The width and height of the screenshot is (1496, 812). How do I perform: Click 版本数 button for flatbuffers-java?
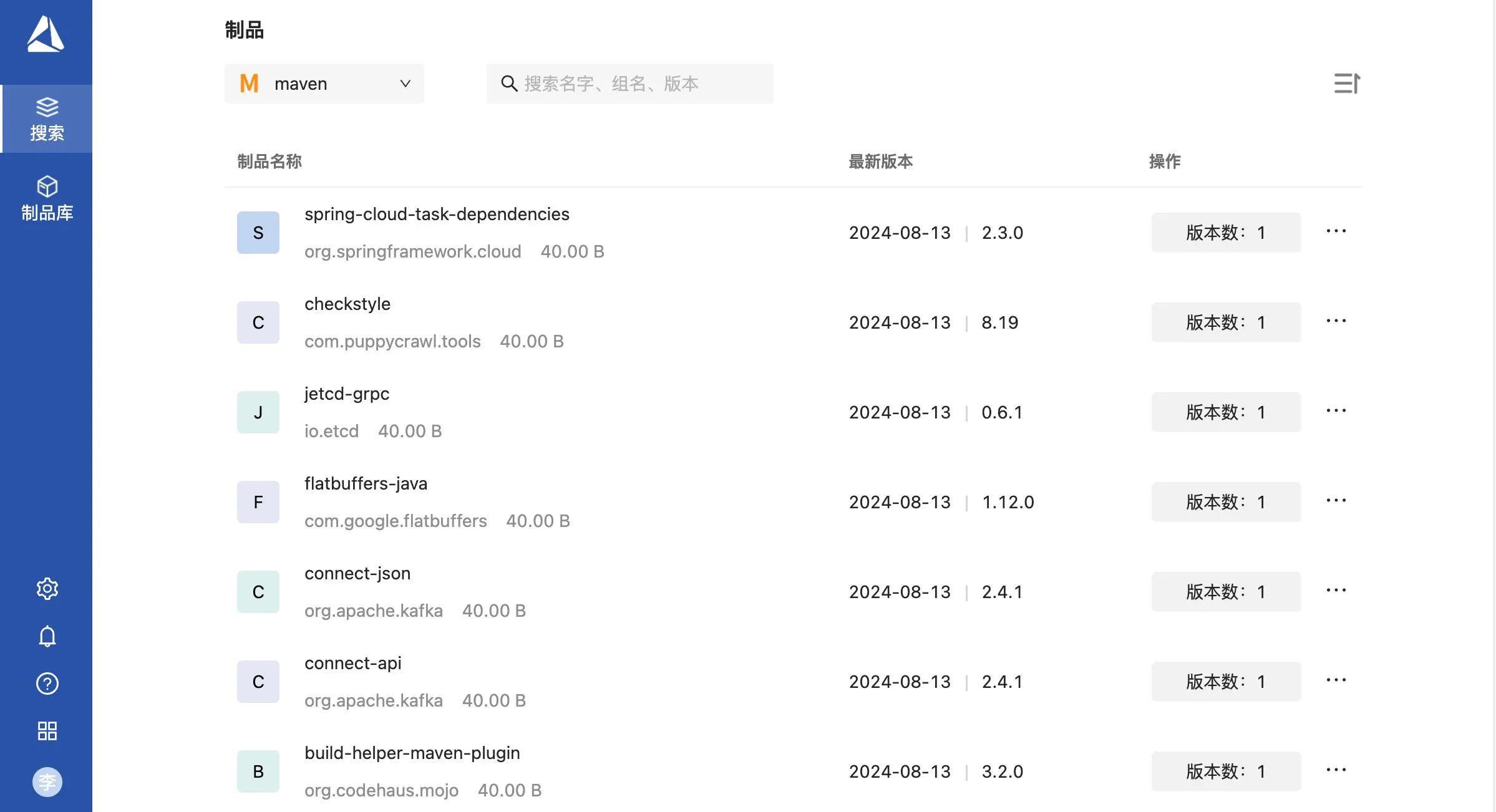[x=1226, y=502]
